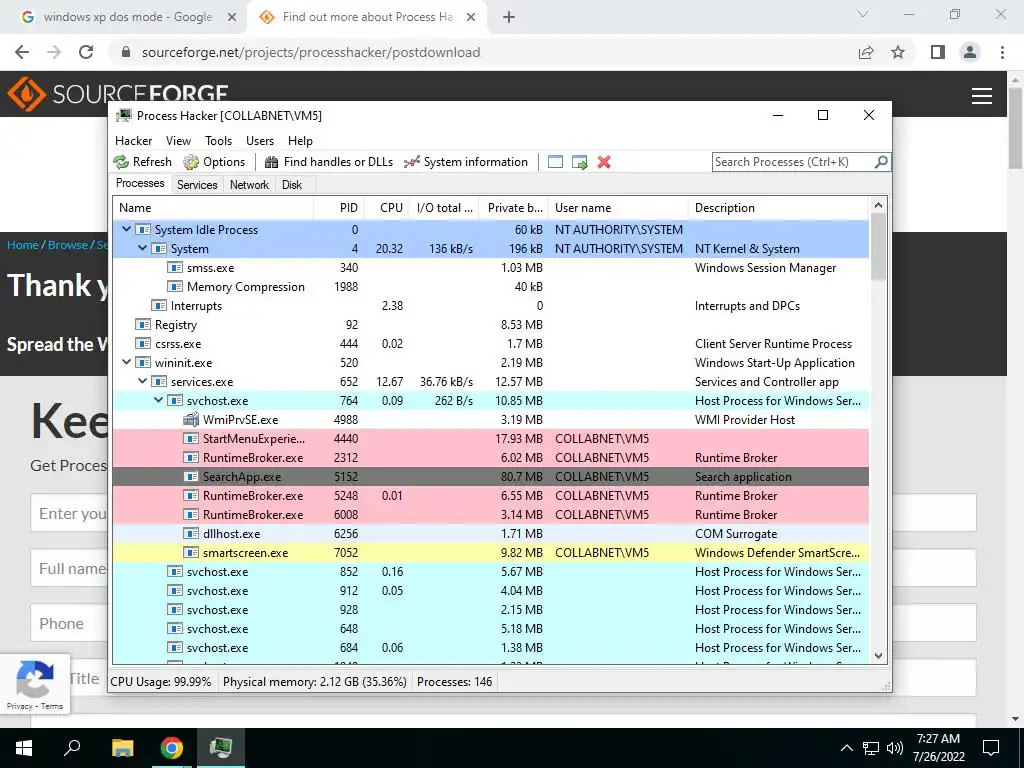Image resolution: width=1024 pixels, height=768 pixels.
Task: Click process list scrollbar up arrow
Action: (878, 206)
